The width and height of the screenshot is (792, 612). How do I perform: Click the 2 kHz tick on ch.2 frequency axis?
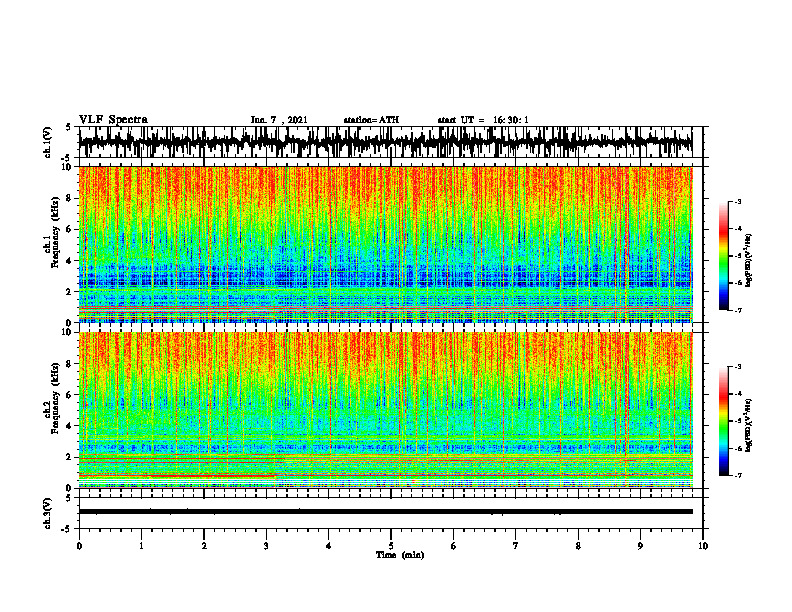[x=69, y=457]
